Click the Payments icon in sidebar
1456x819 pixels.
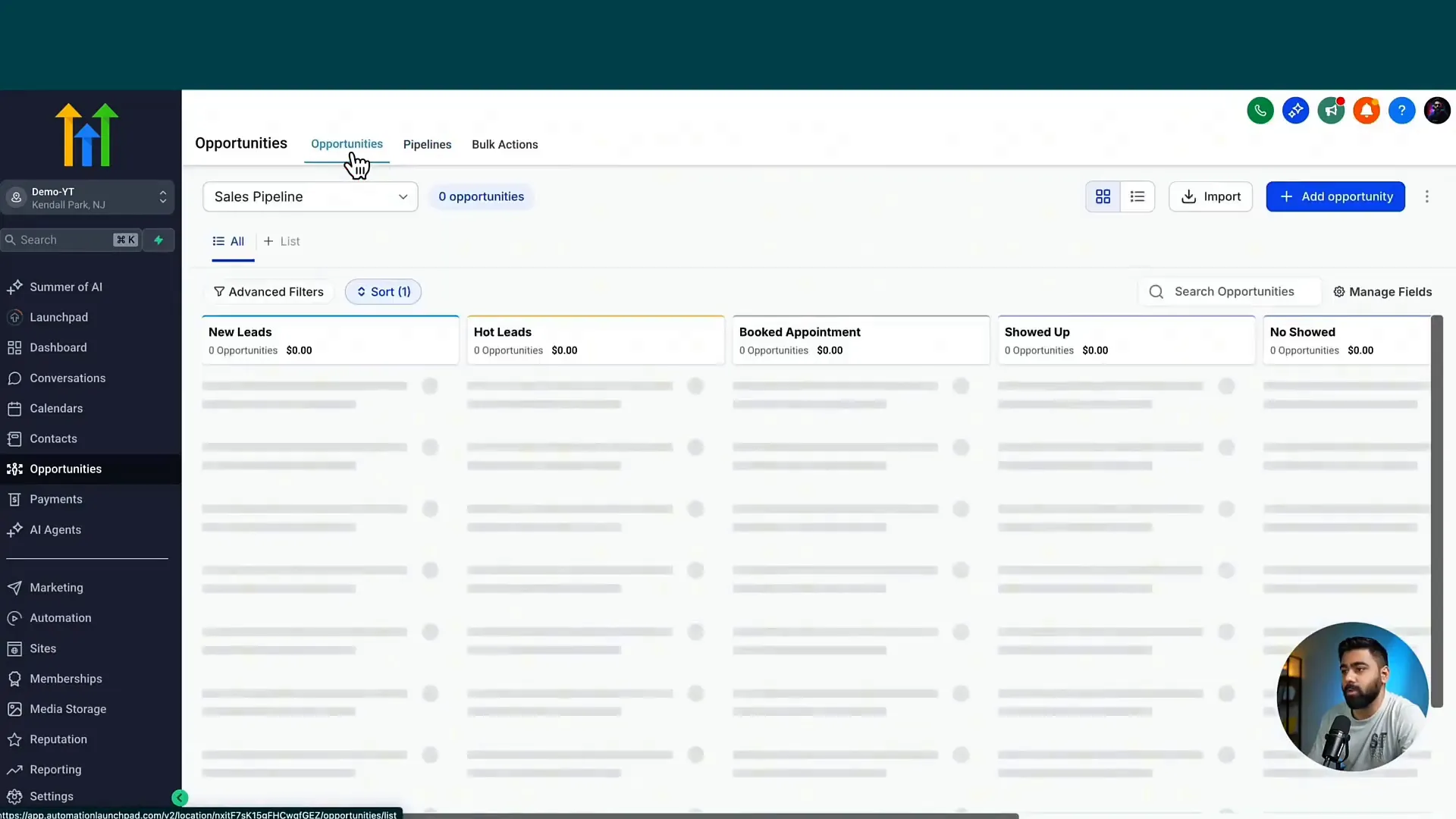point(14,500)
